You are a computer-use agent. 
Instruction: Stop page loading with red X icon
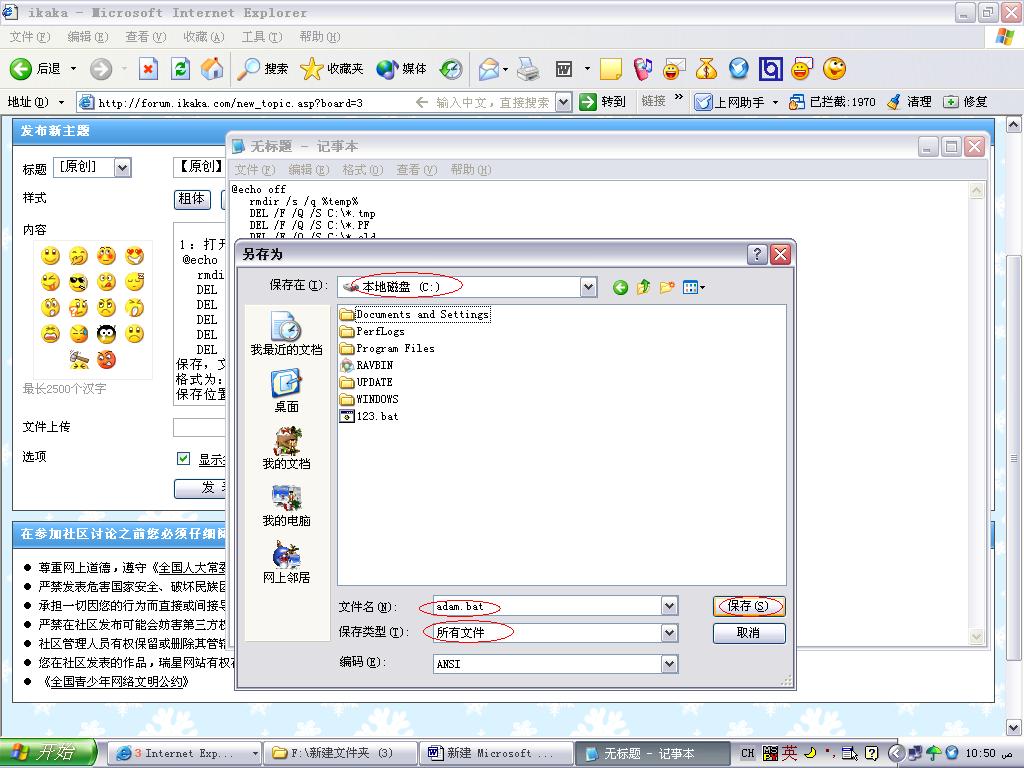[148, 69]
